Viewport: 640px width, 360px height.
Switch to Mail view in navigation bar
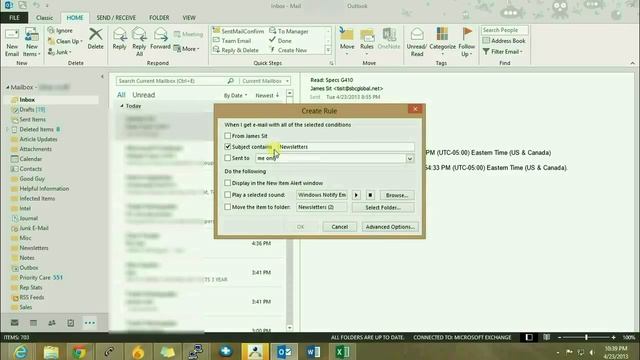tap(15, 323)
